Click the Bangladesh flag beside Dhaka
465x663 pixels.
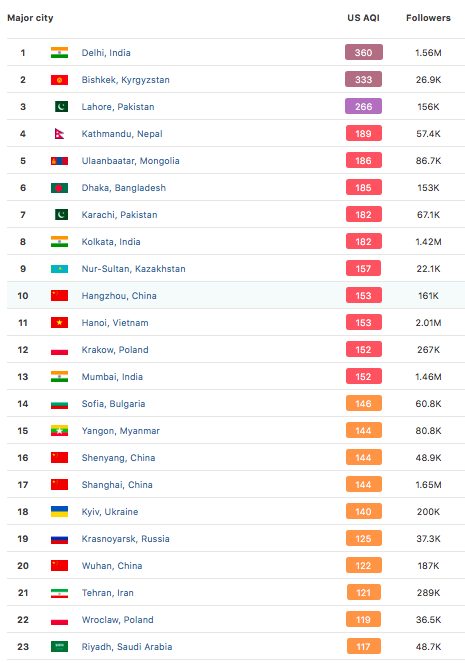59,188
